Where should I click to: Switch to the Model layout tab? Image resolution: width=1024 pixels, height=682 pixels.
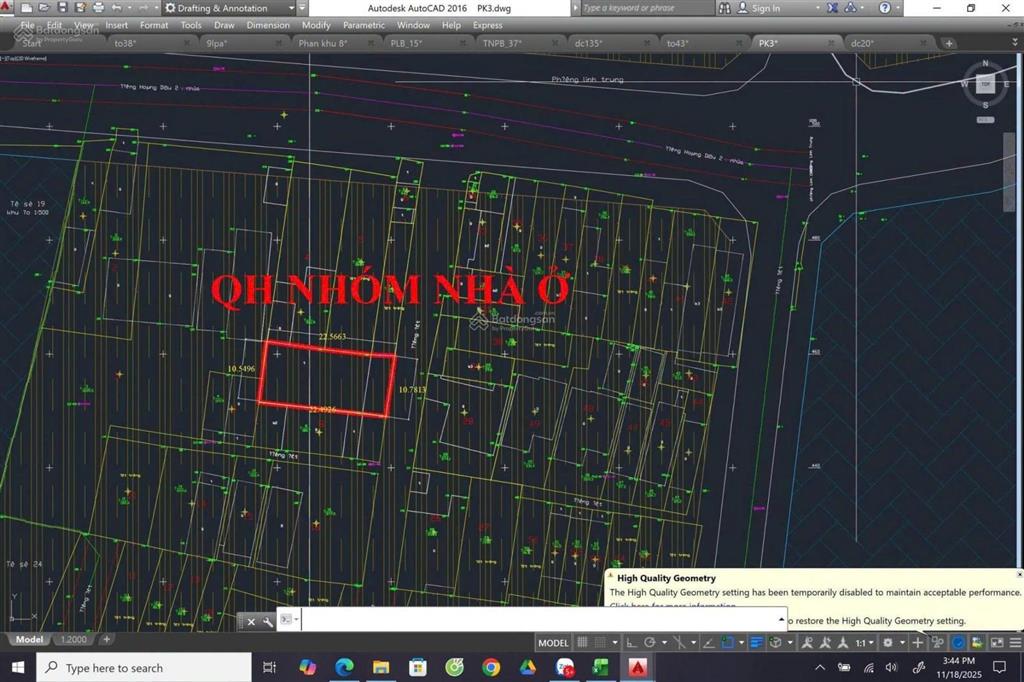[x=29, y=639]
